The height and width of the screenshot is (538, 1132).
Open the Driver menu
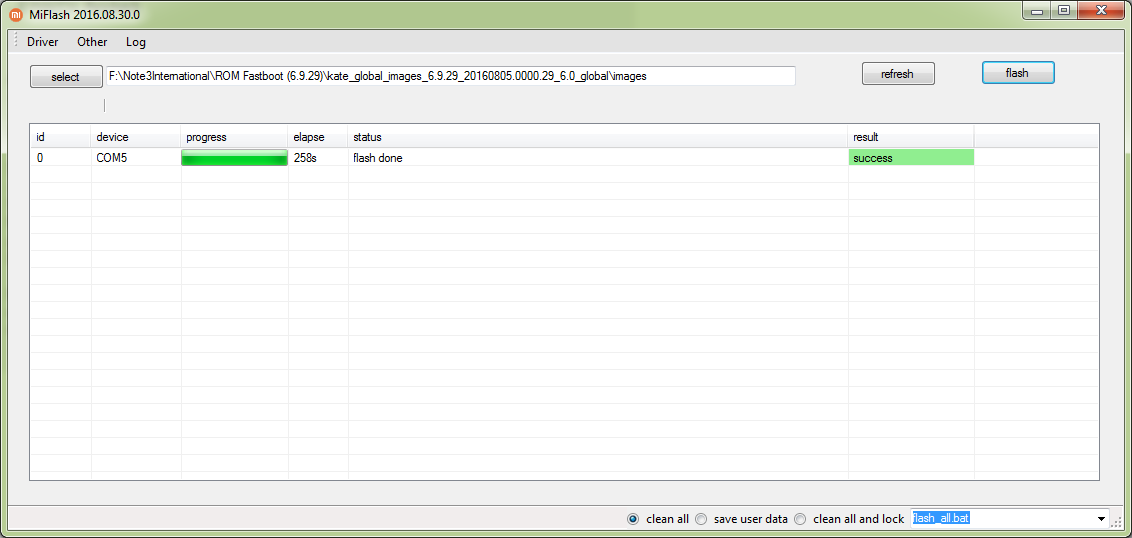tap(43, 42)
